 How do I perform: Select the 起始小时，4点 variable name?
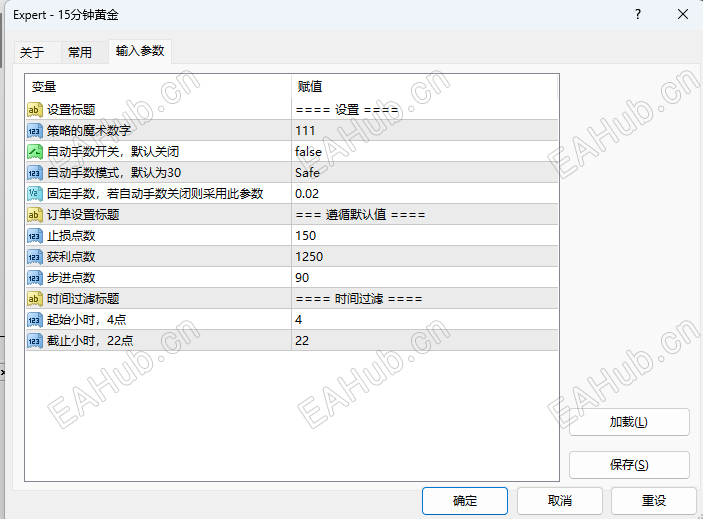click(x=87, y=320)
